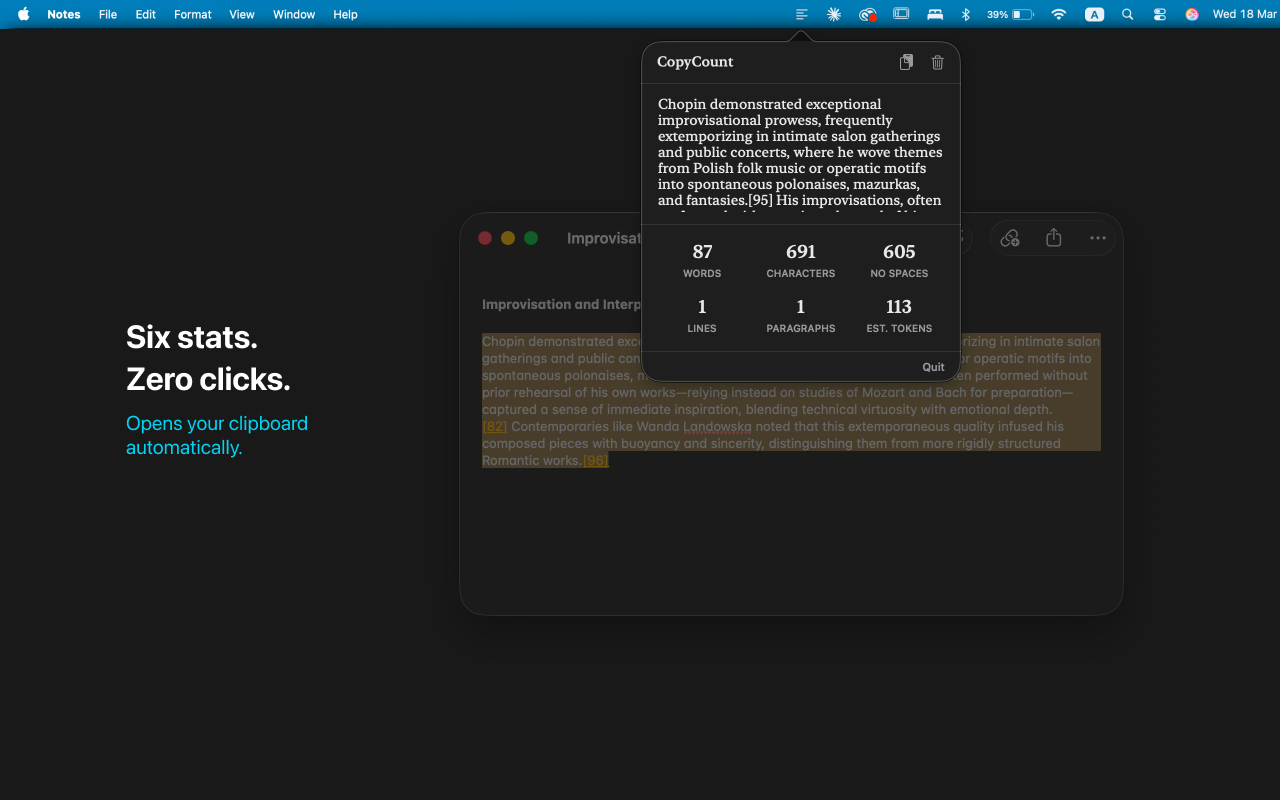Screen dimensions: 1280x800
Task: Click the battery 39% indicator
Action: [1010, 14]
